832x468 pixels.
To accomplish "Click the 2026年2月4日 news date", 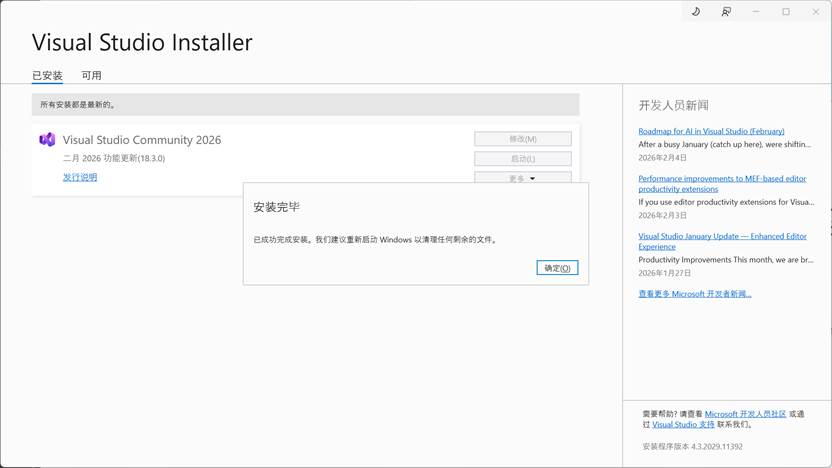I will click(x=662, y=158).
